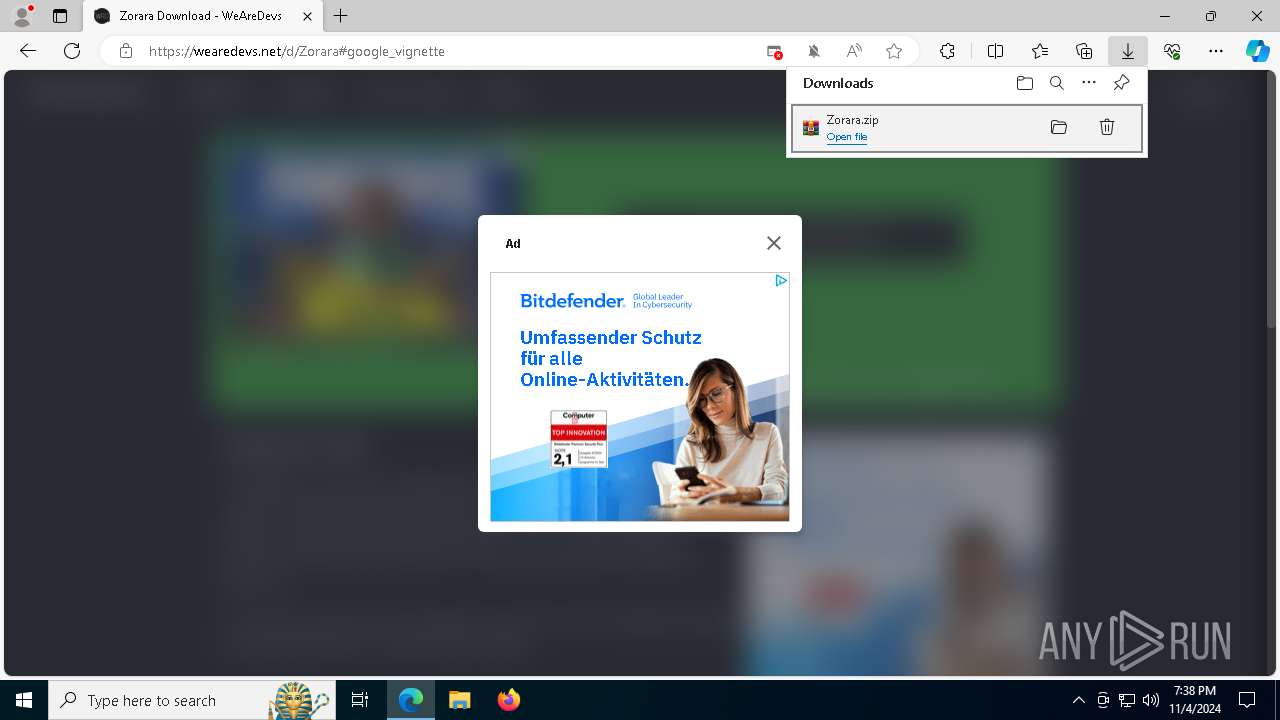Open a new tab with plus button

341,16
